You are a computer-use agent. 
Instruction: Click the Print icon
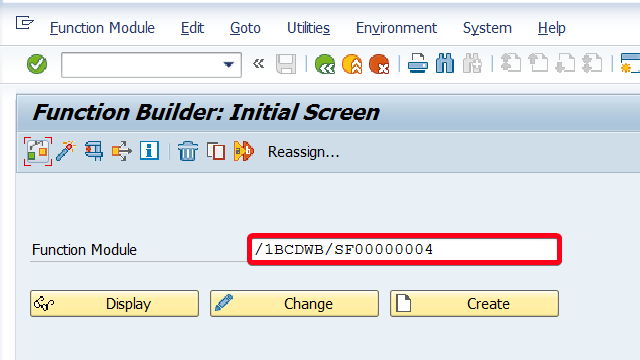click(418, 64)
